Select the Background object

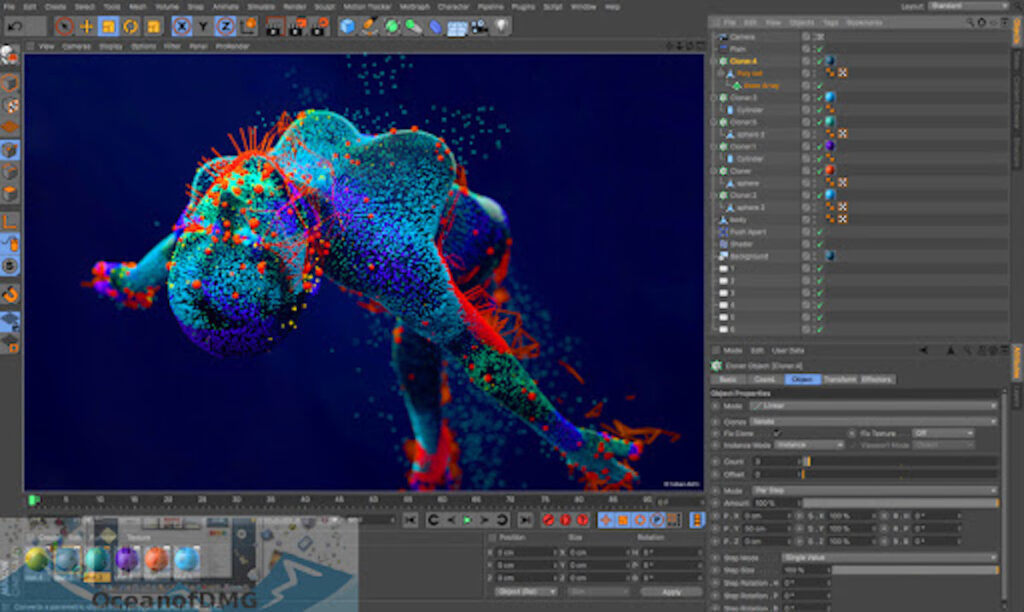tap(749, 256)
